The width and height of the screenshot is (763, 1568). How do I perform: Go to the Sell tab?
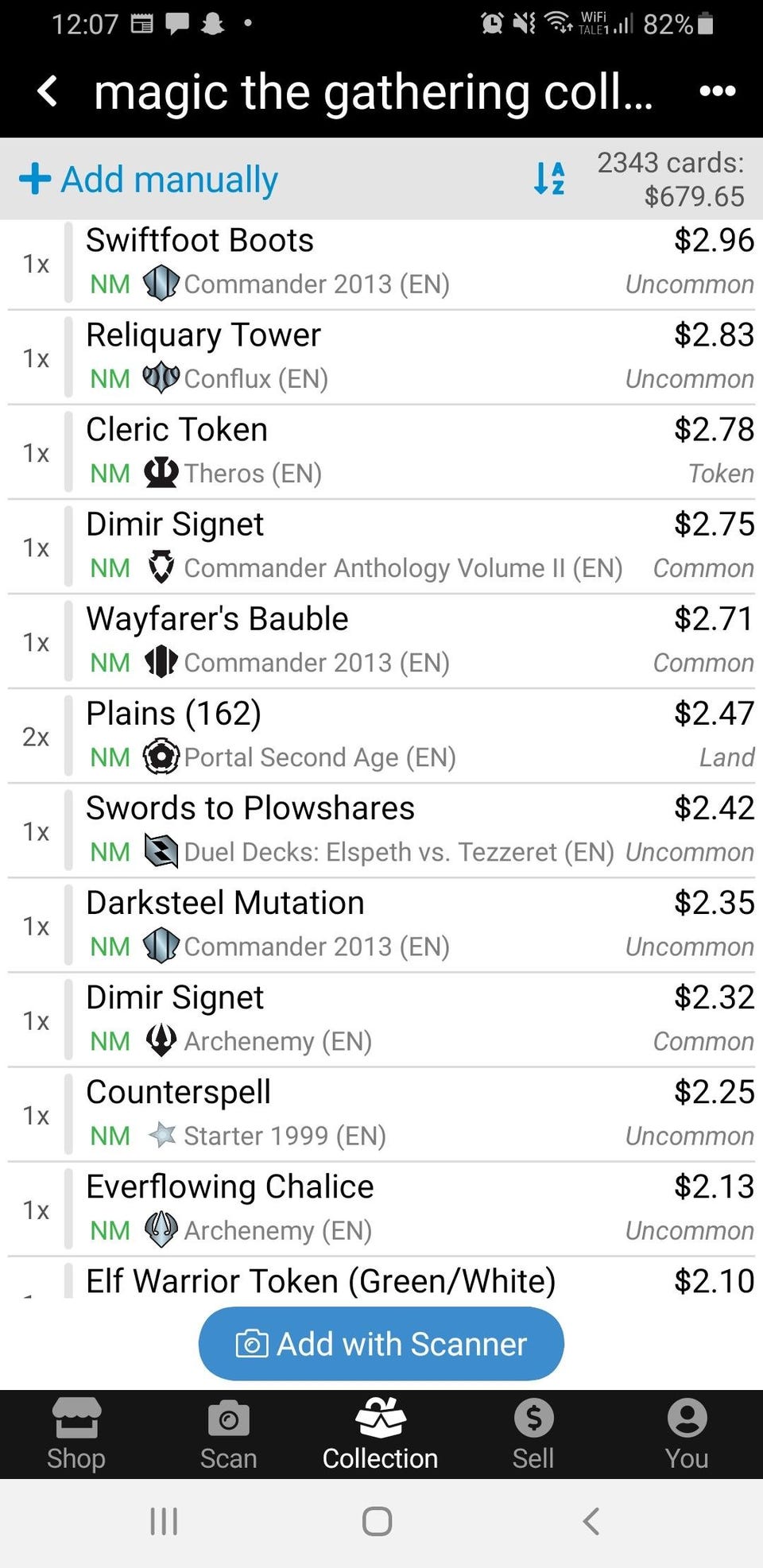[533, 1434]
